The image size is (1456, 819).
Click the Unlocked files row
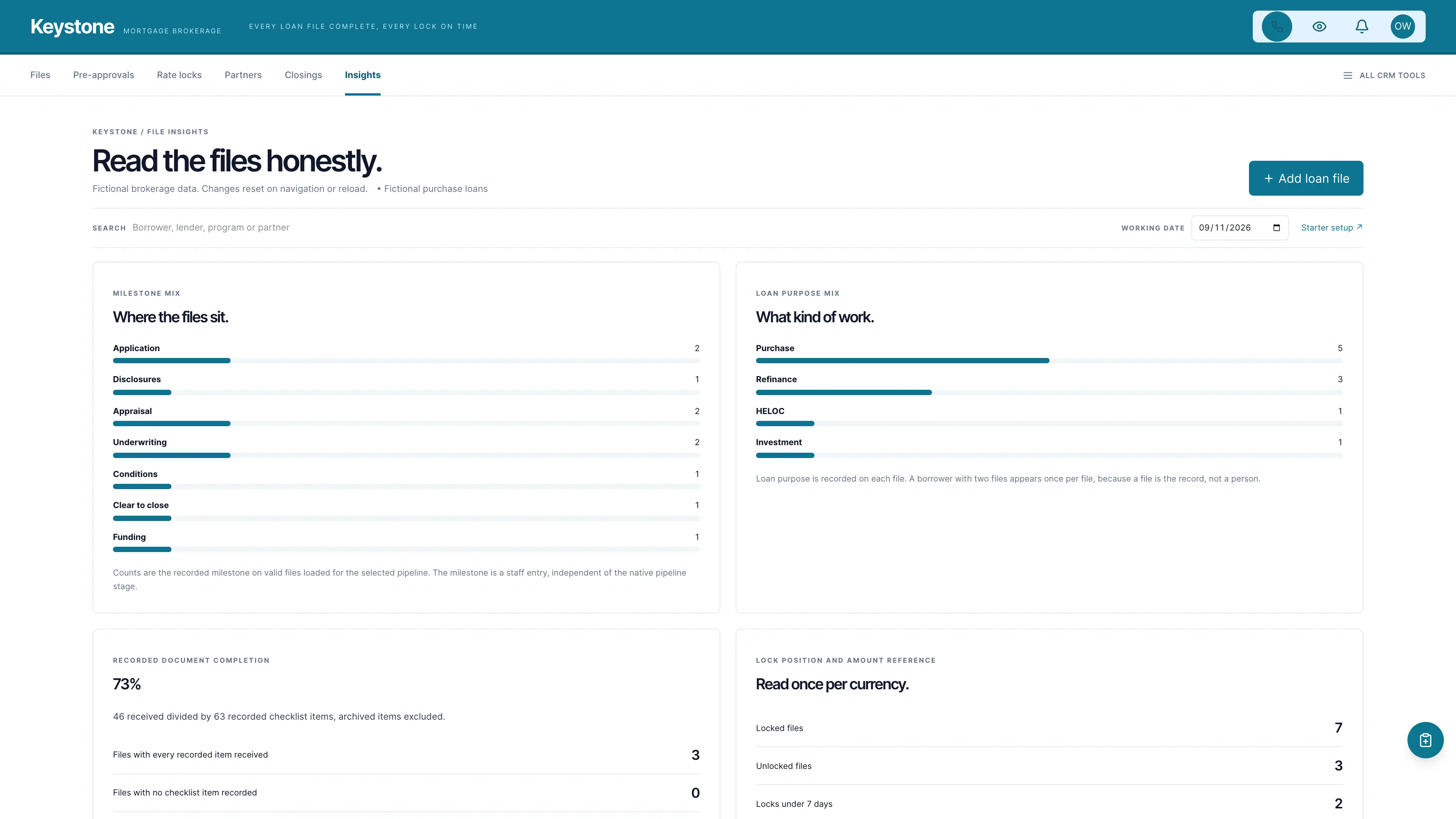(x=1048, y=766)
